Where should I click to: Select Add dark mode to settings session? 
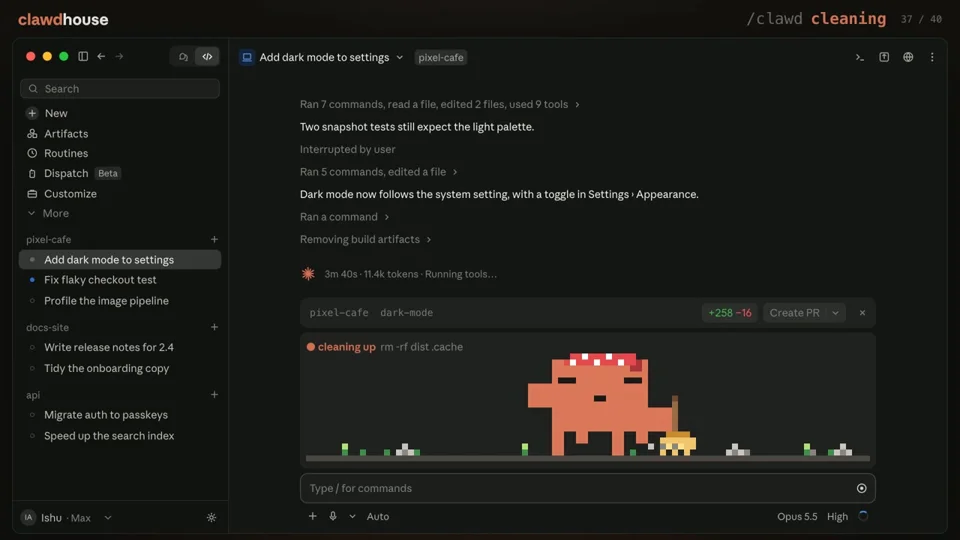pyautogui.click(x=120, y=260)
